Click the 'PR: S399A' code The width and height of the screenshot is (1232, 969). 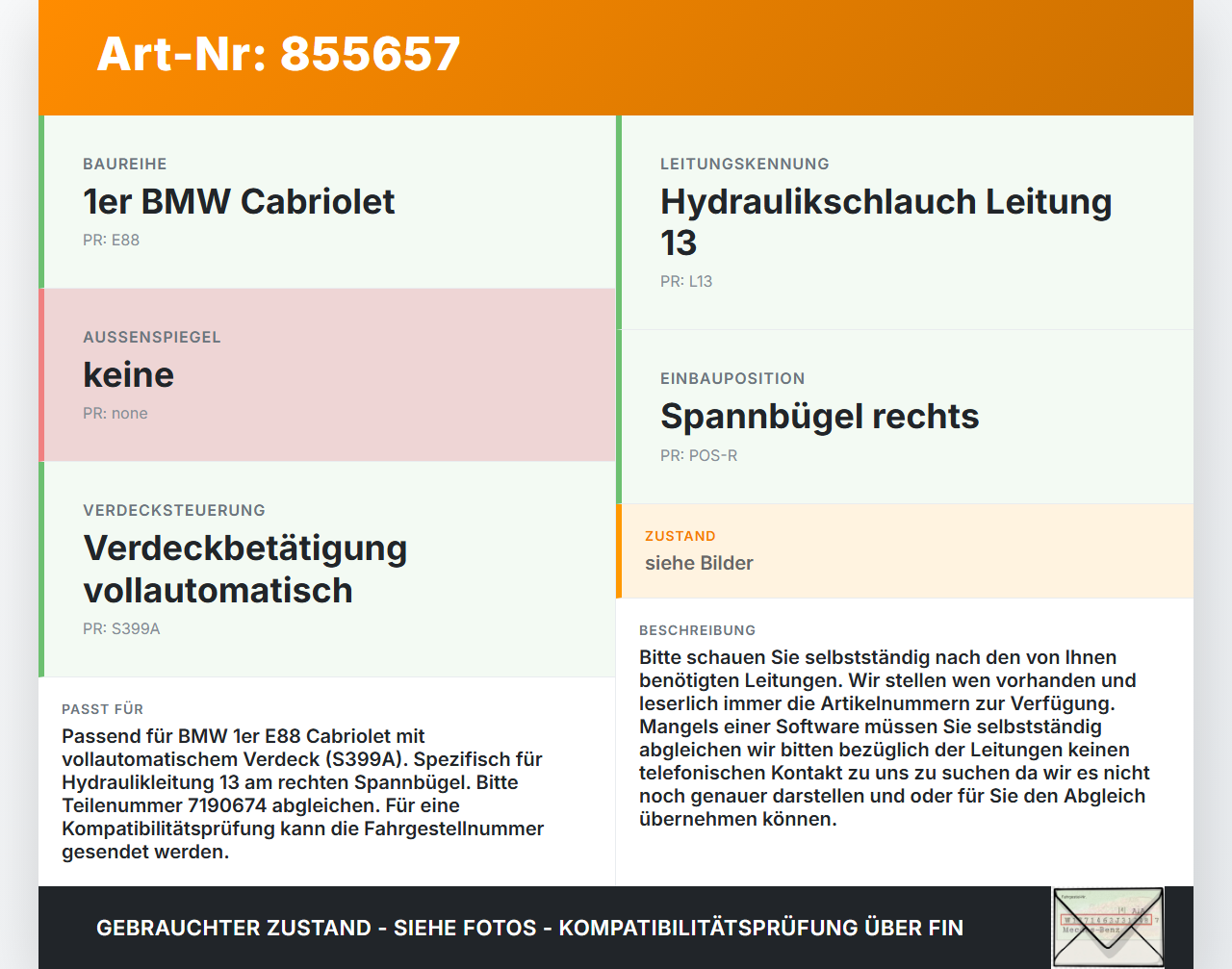(x=121, y=628)
